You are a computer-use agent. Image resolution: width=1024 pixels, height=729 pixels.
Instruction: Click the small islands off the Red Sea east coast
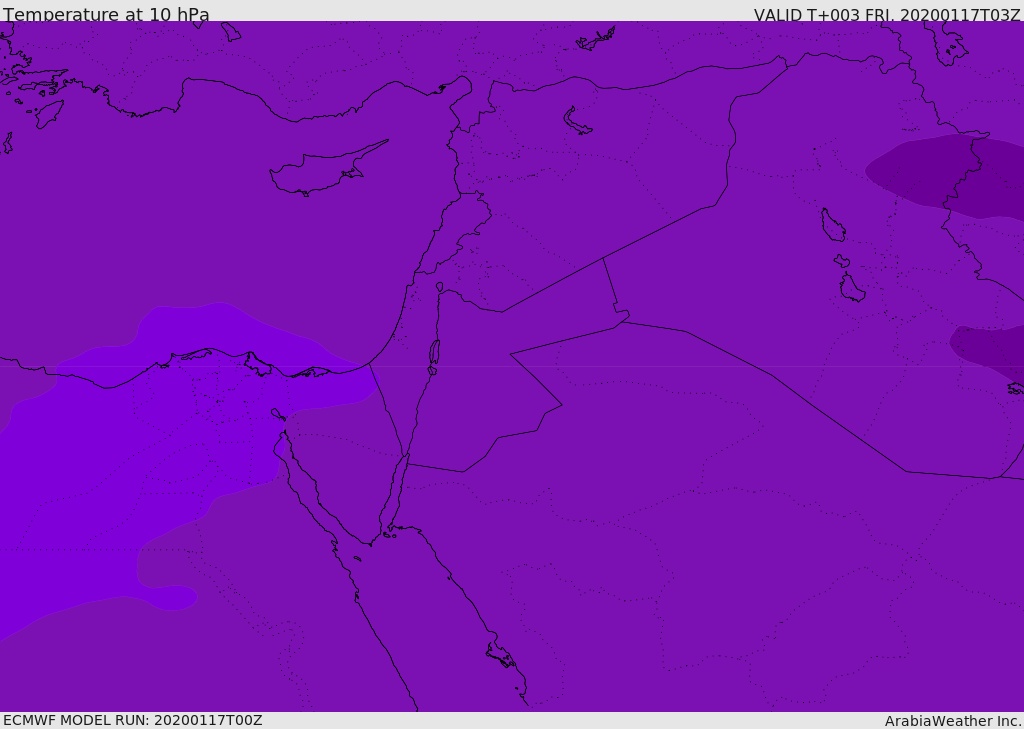click(500, 656)
